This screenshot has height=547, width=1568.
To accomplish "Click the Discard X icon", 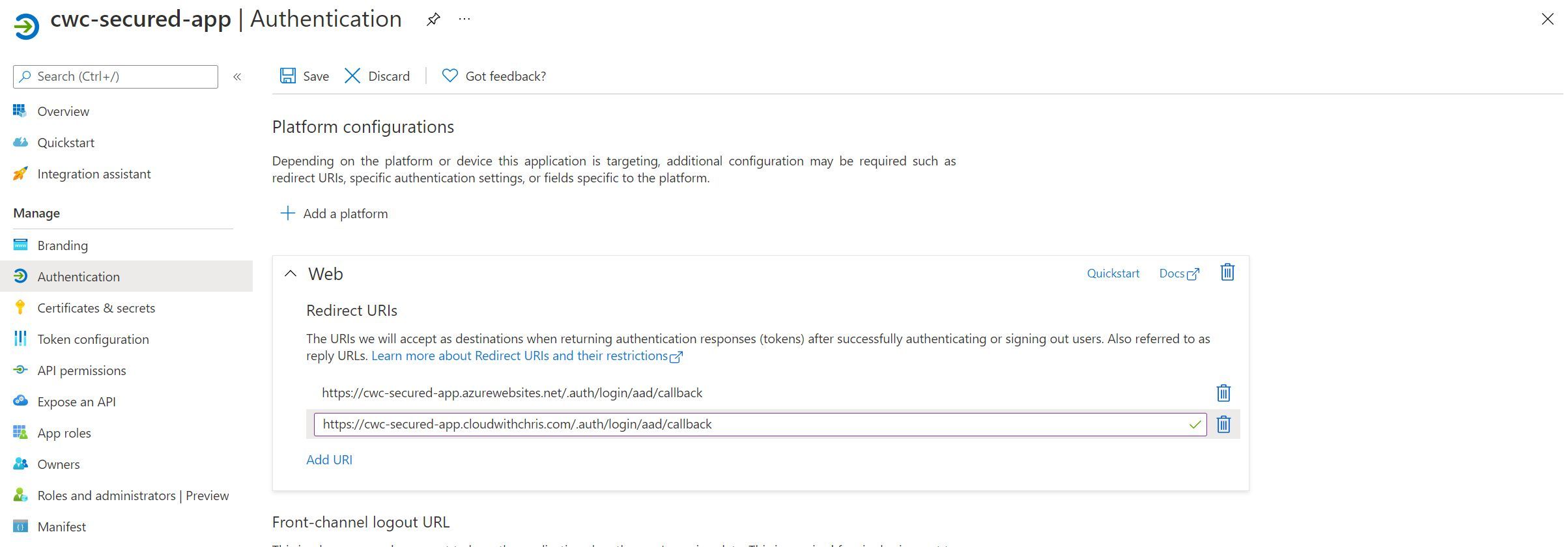I will [352, 76].
